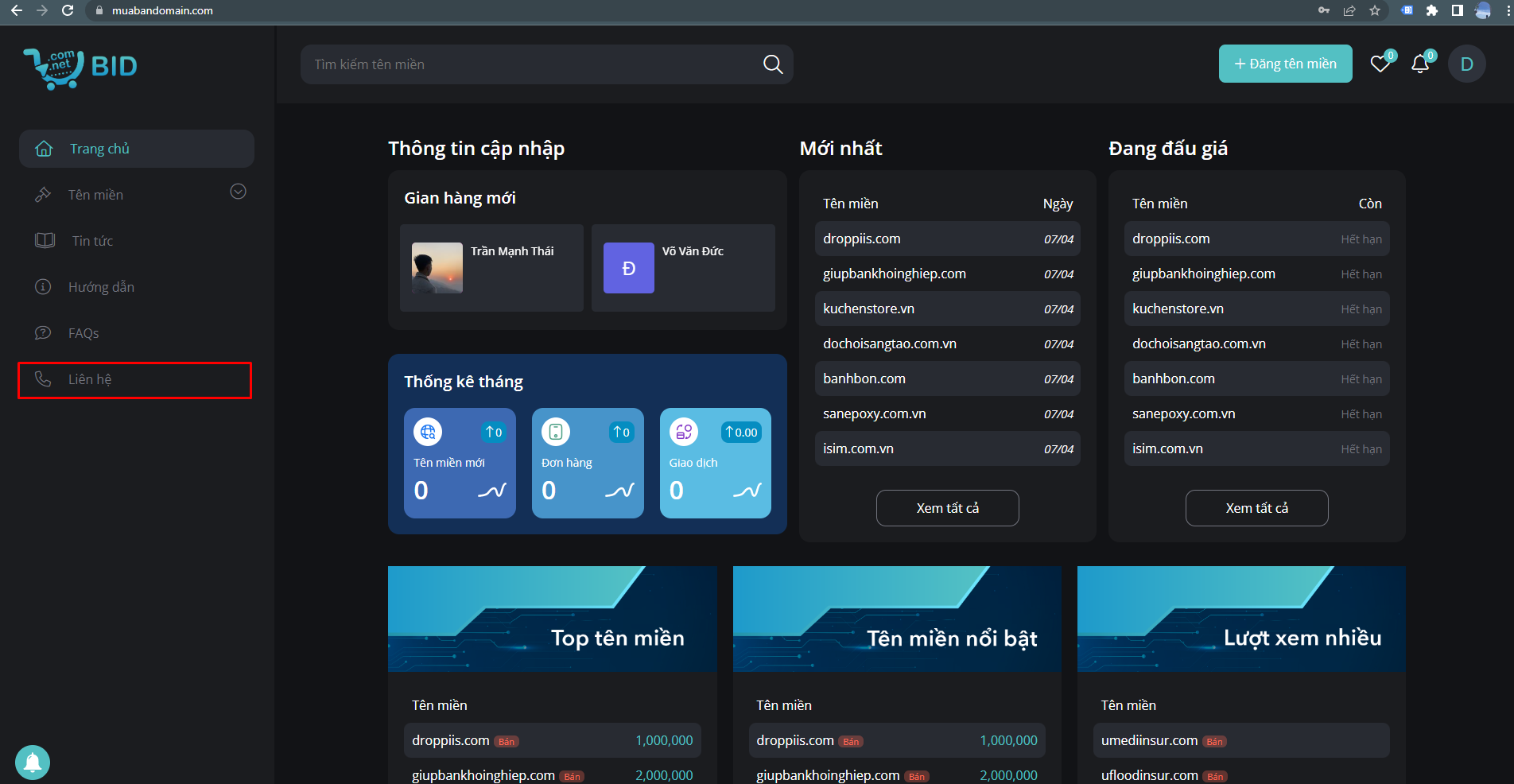Viewport: 1514px width, 784px height.
Task: Open the wishlist heart icon
Action: pyautogui.click(x=1380, y=64)
